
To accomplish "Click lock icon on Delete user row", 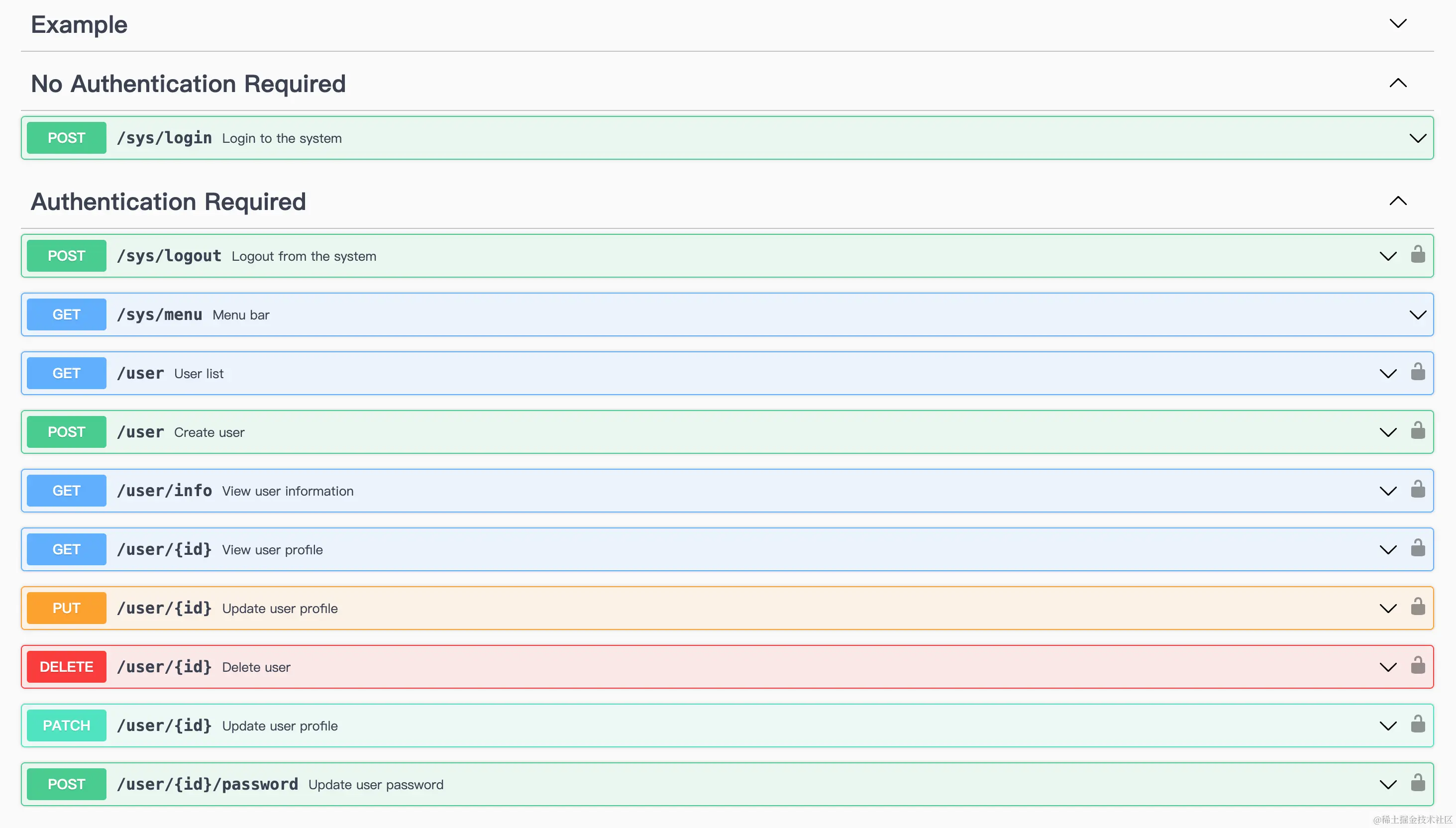I will click(1417, 665).
